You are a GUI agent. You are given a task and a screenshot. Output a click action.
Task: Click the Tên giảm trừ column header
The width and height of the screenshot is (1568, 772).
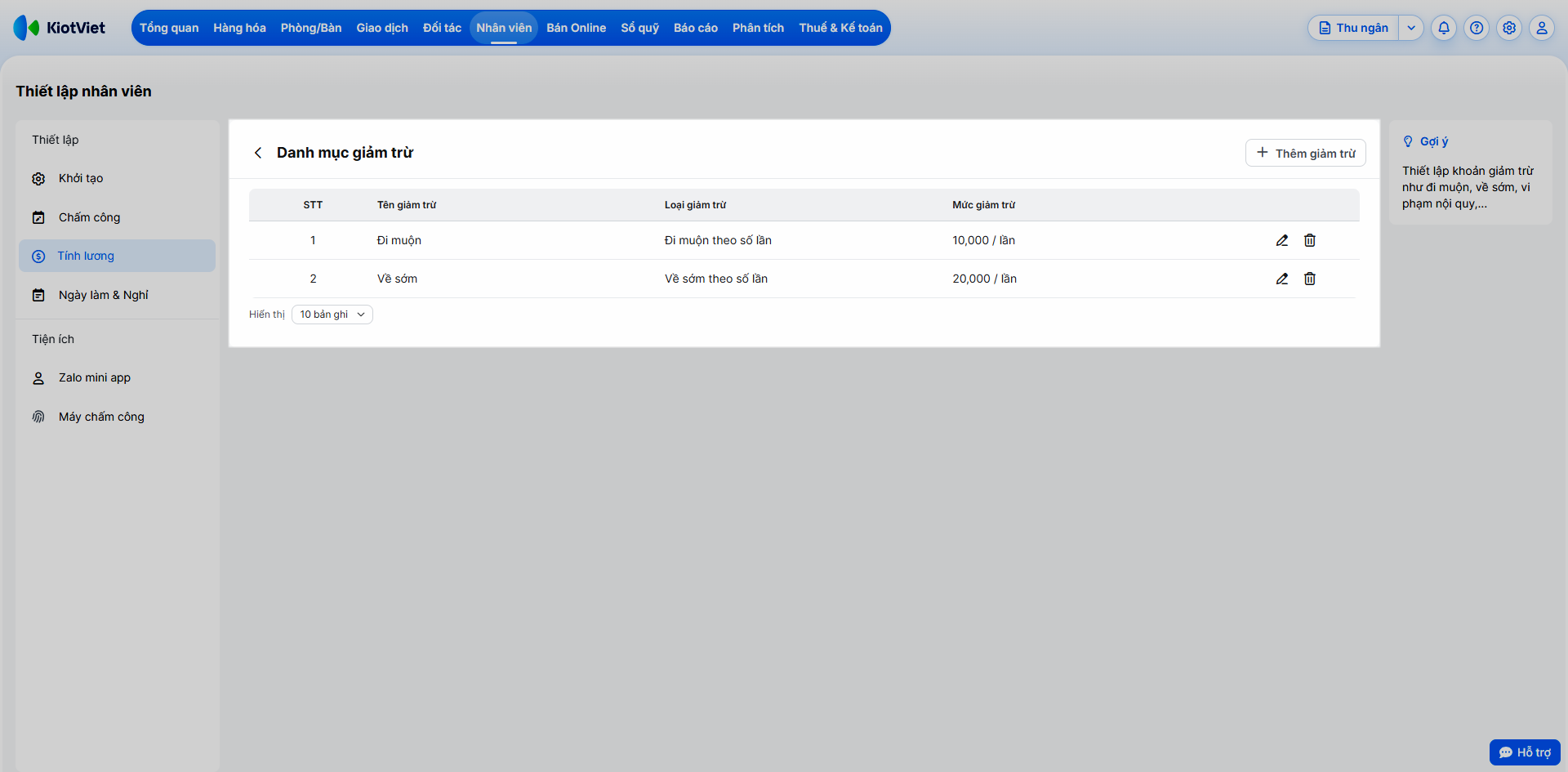[407, 205]
